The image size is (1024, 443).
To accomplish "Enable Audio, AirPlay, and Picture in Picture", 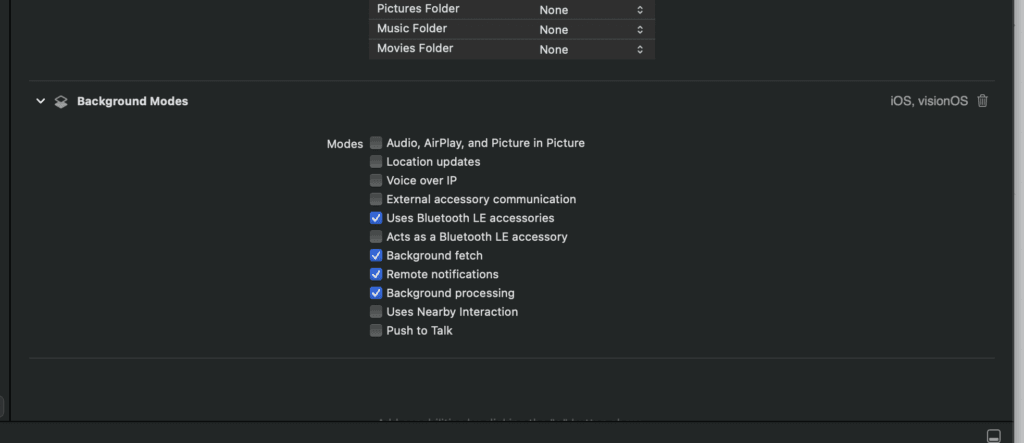I will tap(376, 143).
